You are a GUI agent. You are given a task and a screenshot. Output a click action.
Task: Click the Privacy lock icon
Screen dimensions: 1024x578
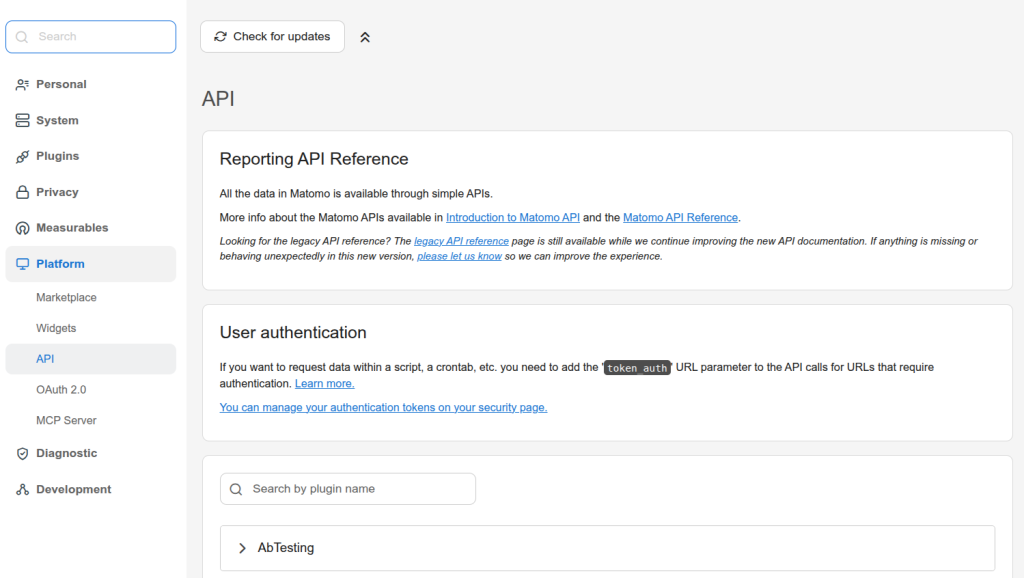[x=22, y=192]
